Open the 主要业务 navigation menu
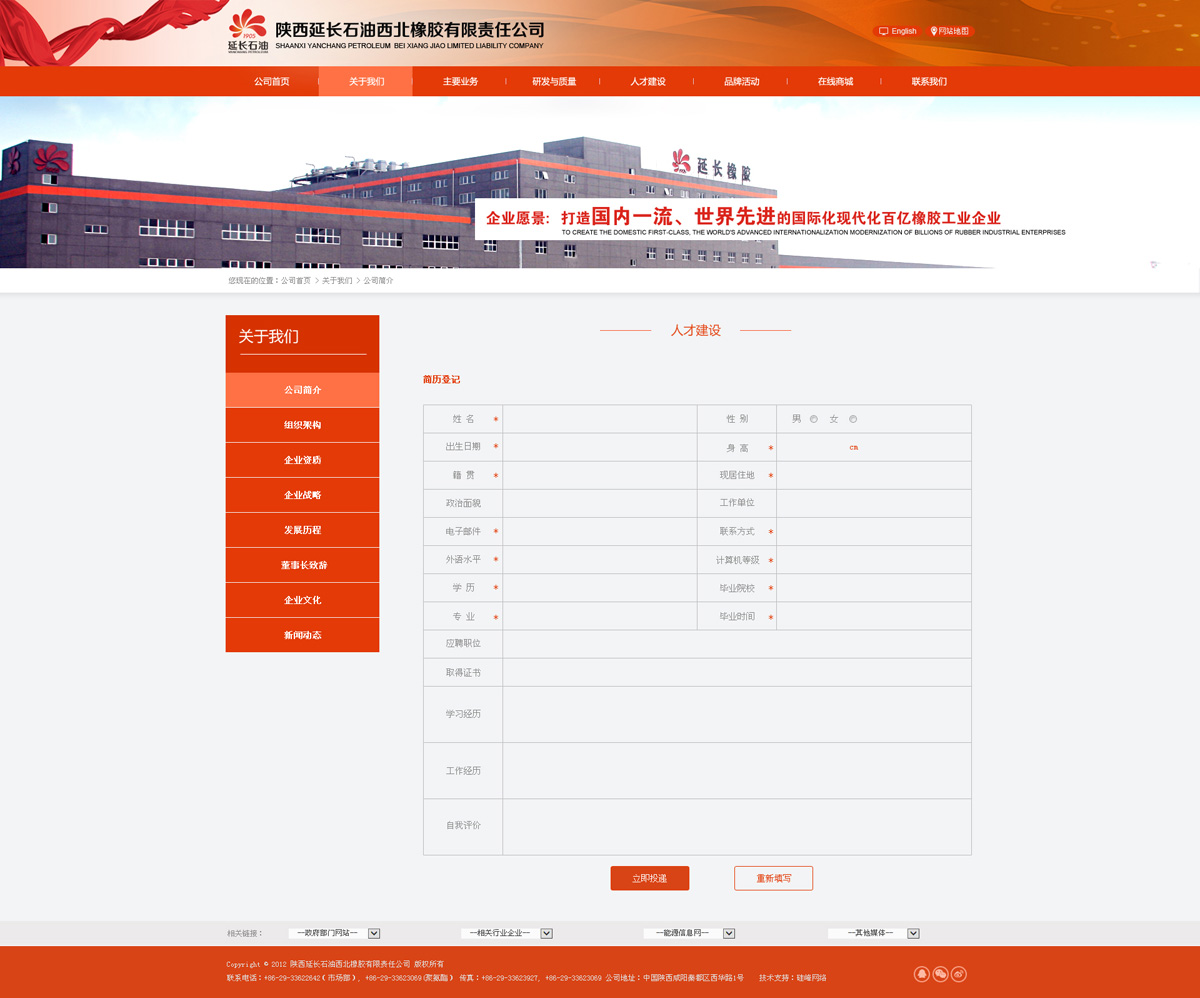This screenshot has width=1200, height=998. [460, 82]
